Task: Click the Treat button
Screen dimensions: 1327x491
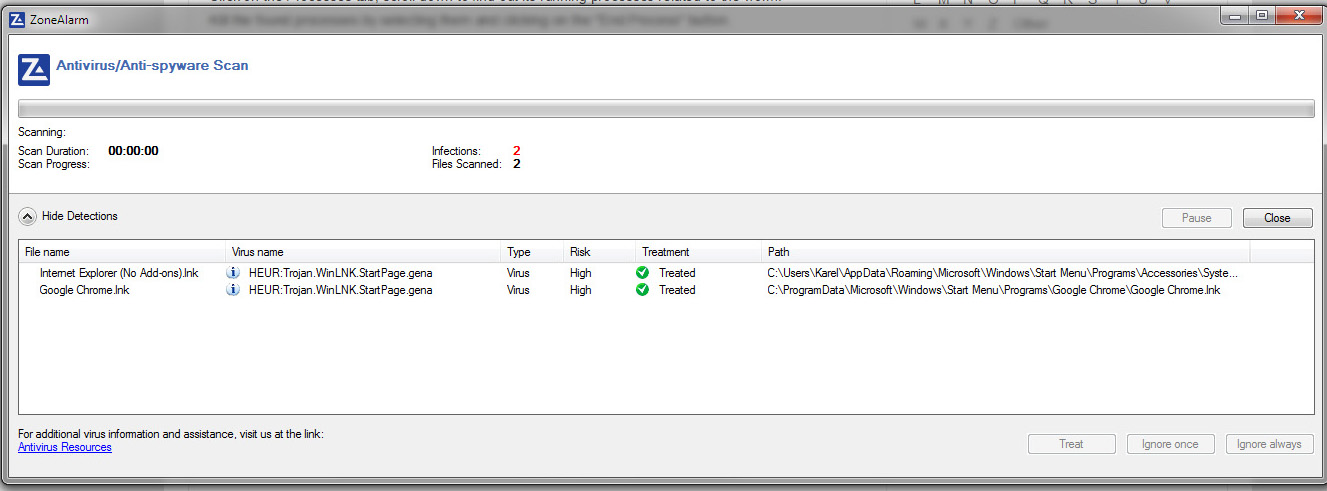Action: coord(1071,444)
